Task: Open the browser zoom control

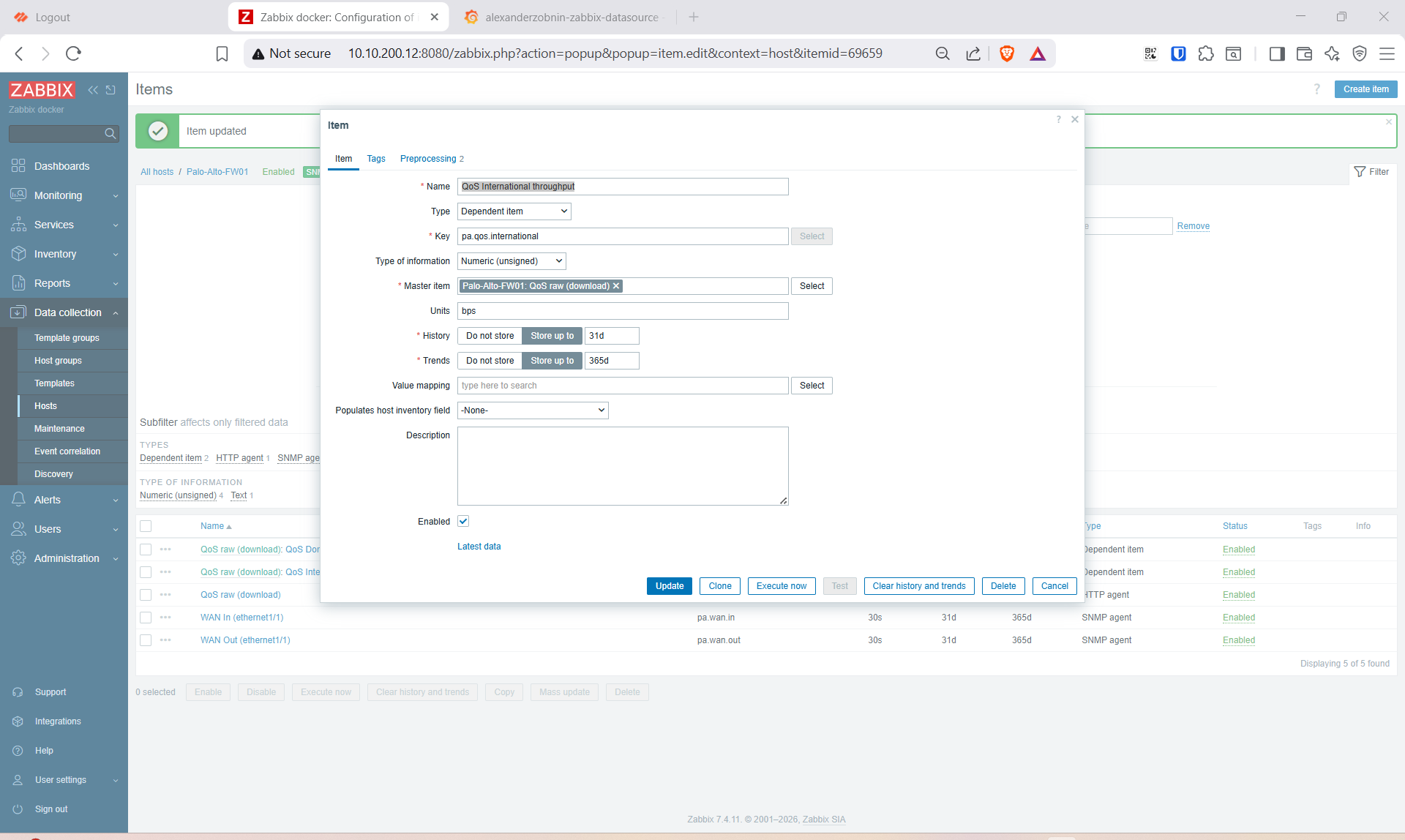Action: click(x=943, y=53)
